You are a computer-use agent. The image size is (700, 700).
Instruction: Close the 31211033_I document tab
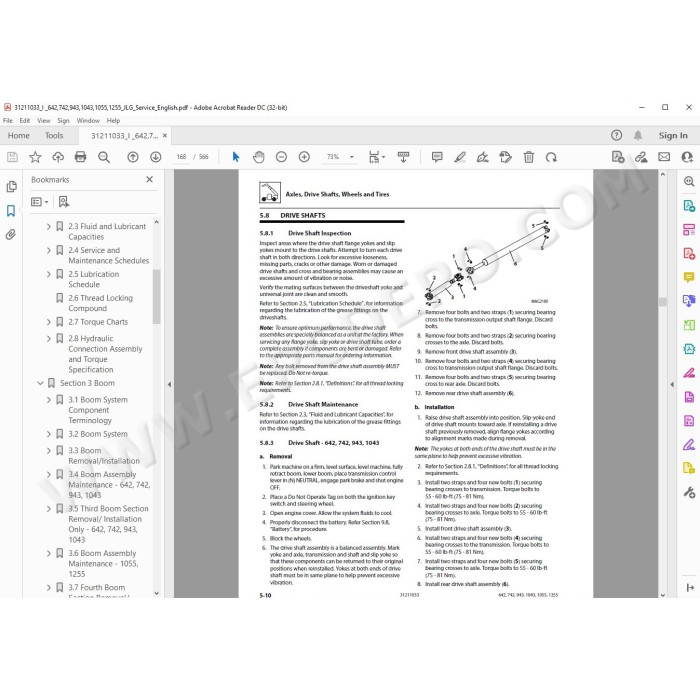coord(165,135)
